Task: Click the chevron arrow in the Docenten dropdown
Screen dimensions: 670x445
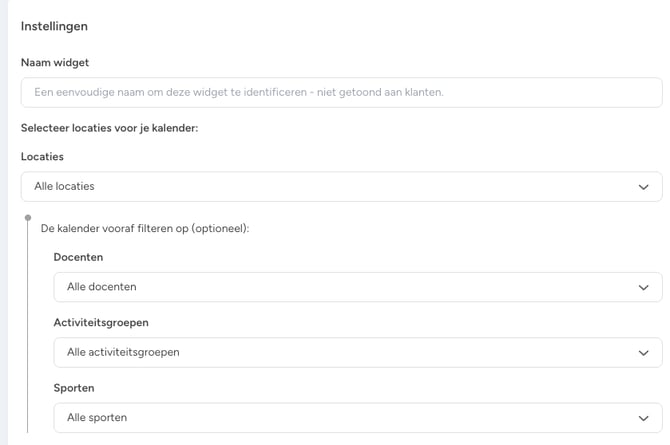Action: point(643,287)
